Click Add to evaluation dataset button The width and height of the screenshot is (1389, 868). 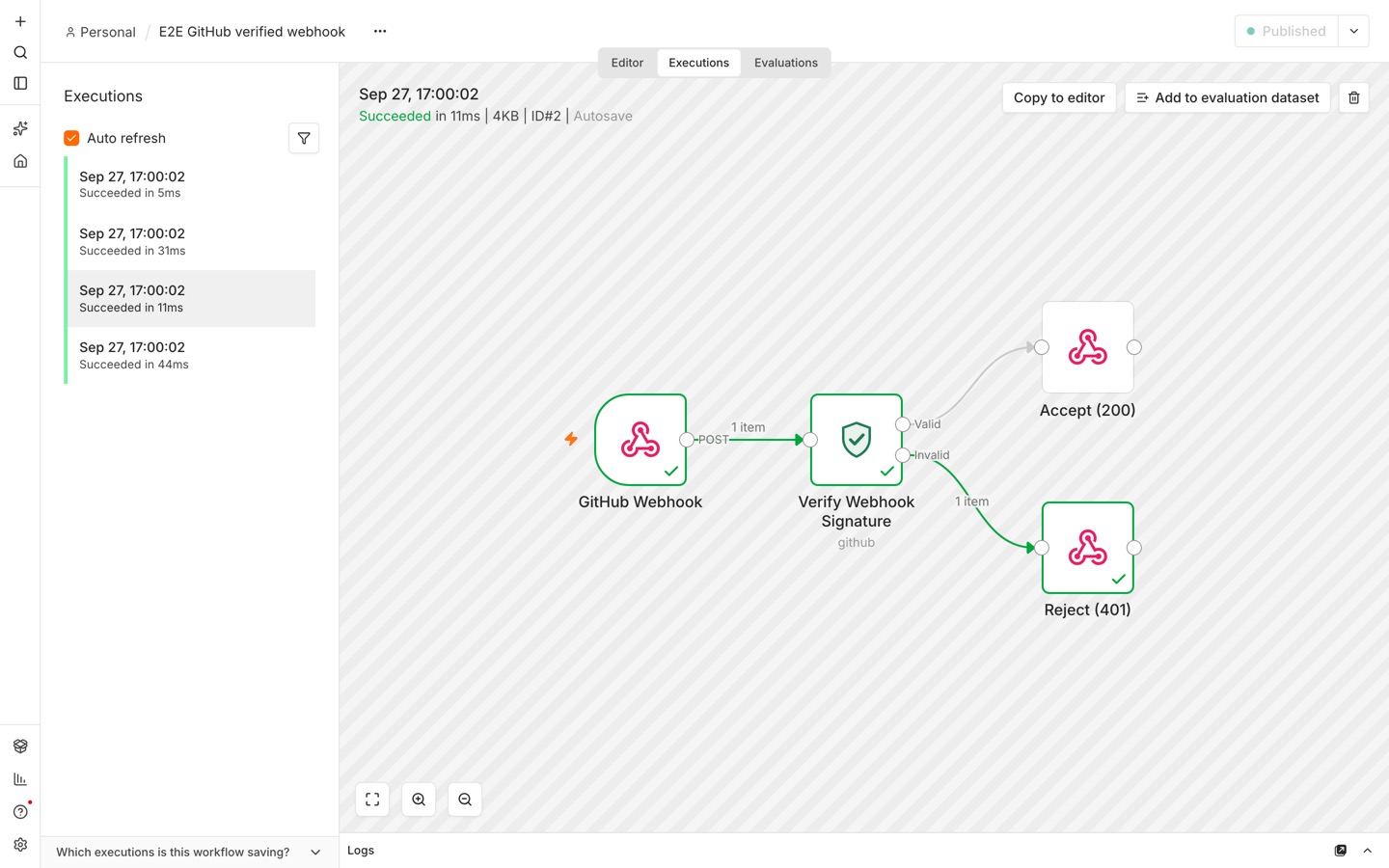pyautogui.click(x=1227, y=97)
